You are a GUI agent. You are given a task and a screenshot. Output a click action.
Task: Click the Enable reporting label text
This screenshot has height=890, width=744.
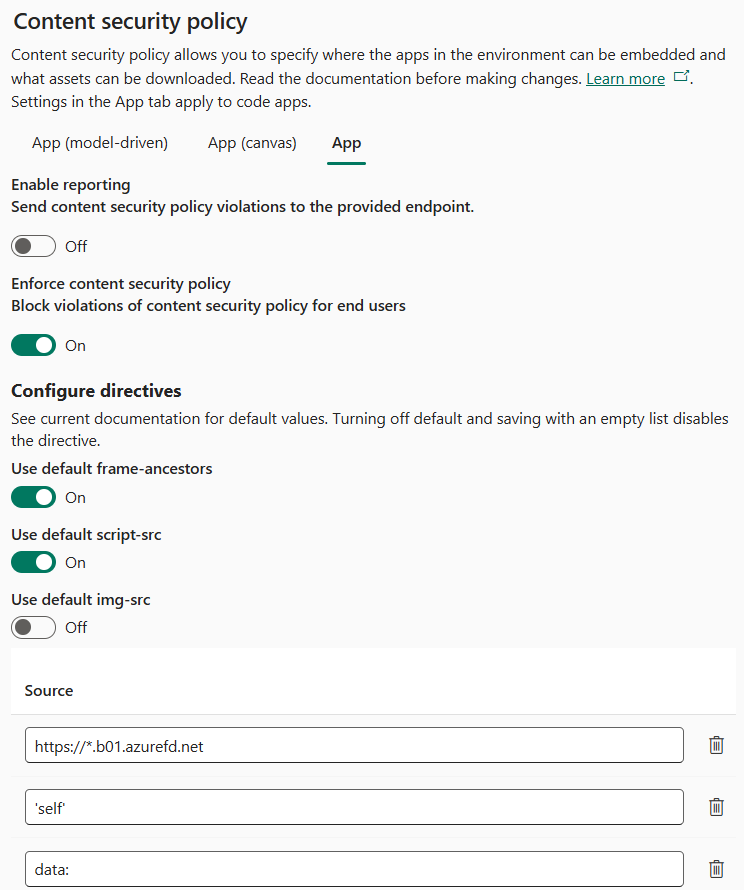click(71, 185)
